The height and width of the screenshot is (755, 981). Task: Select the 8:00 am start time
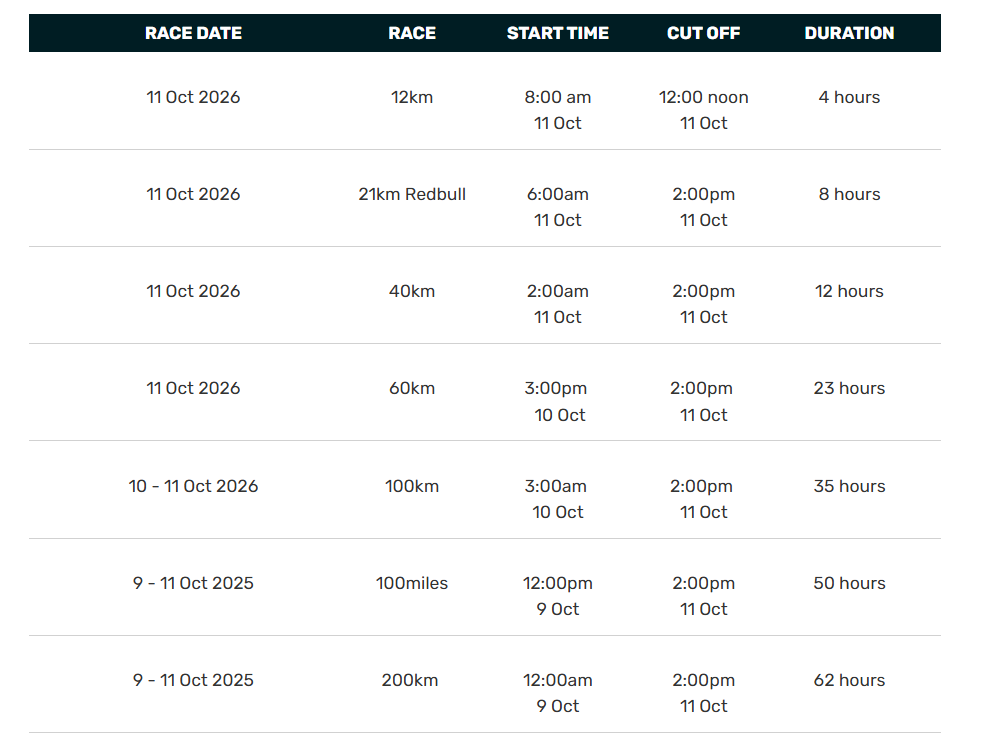[557, 97]
